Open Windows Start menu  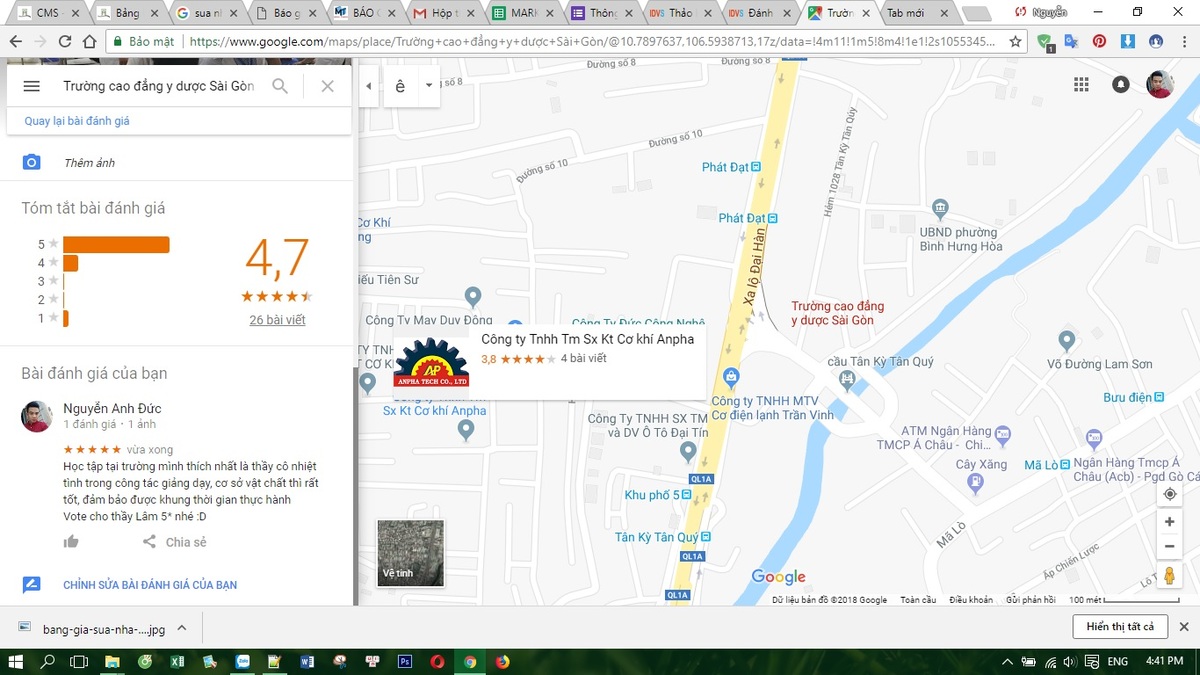[x=15, y=661]
